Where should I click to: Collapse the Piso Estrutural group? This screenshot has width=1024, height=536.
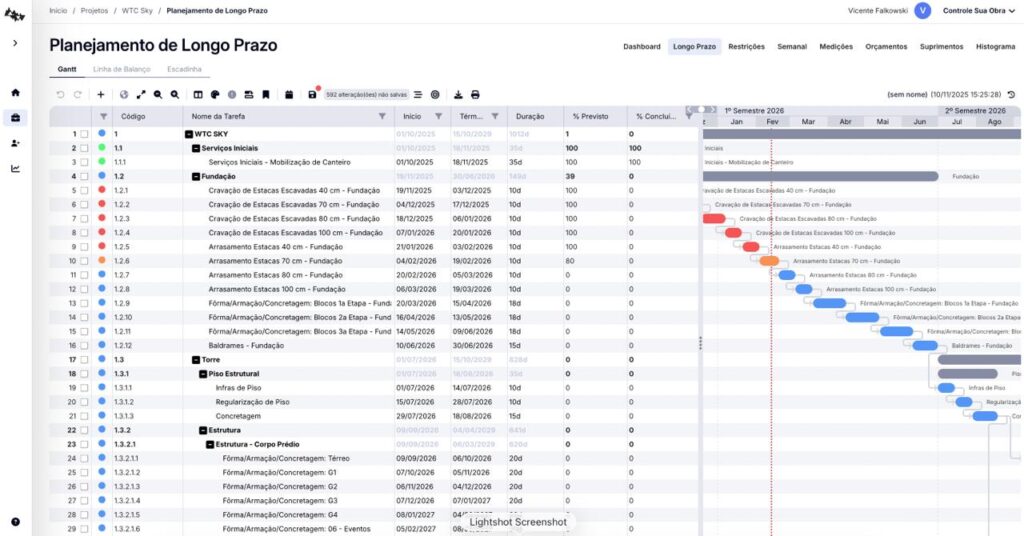[x=199, y=373]
